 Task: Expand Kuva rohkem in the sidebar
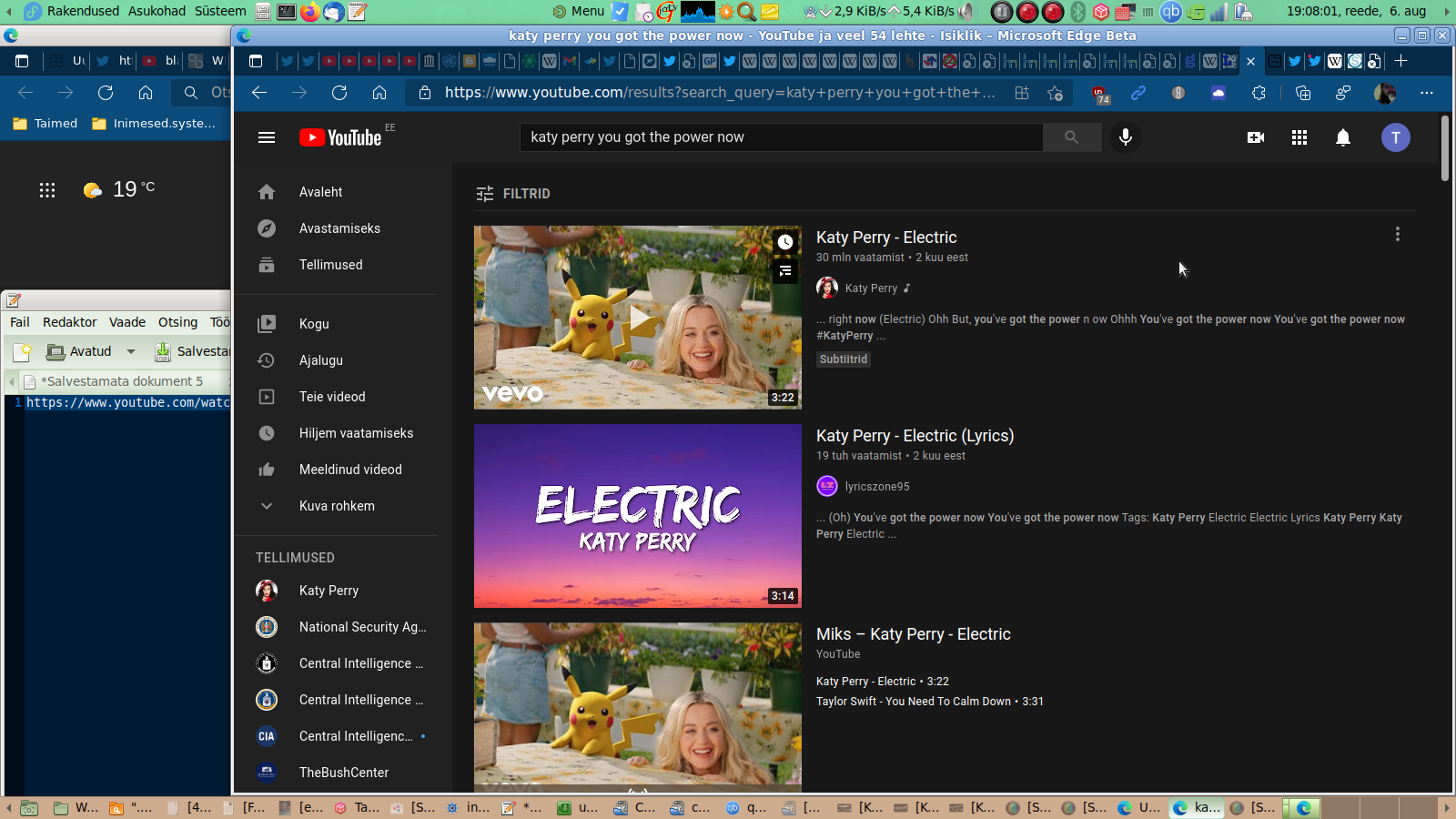click(337, 506)
